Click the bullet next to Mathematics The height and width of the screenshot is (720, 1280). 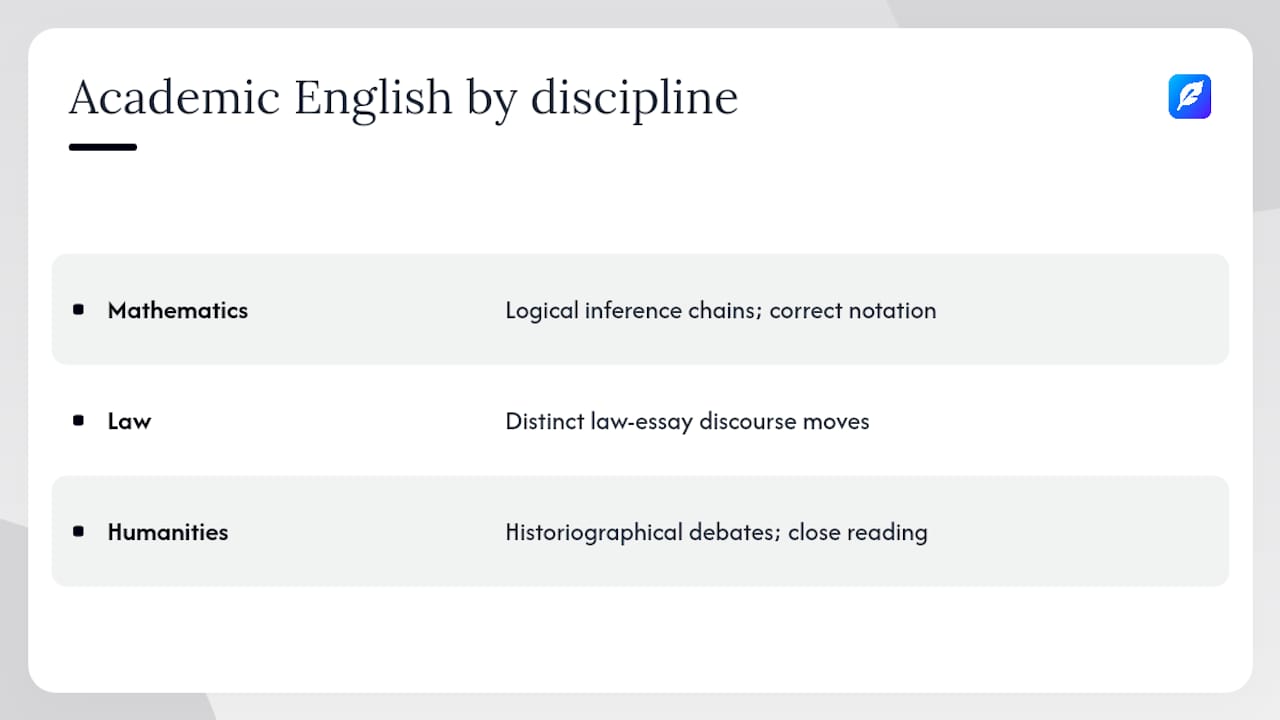click(79, 310)
